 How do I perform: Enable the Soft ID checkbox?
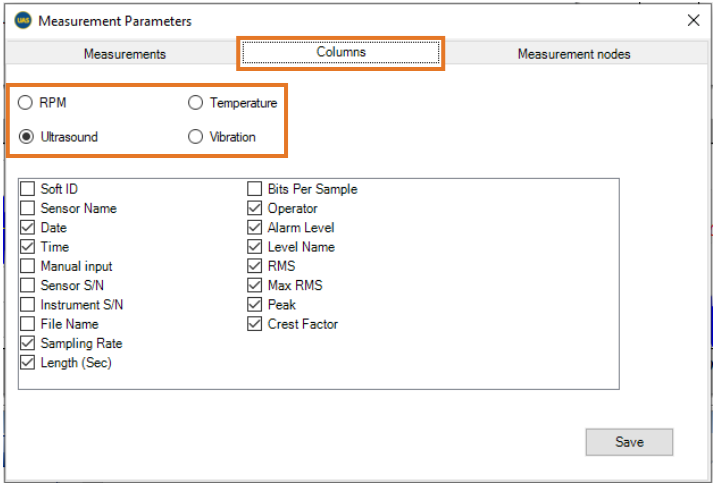click(x=28, y=189)
